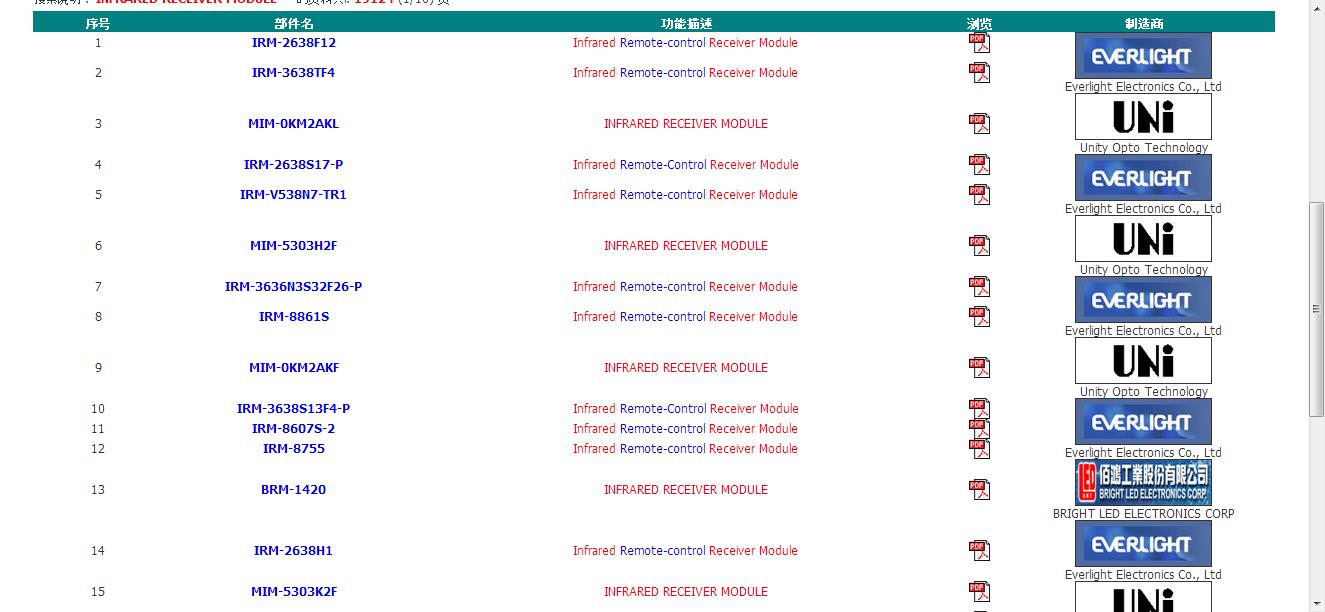Click the BRM-1420 part name
This screenshot has width=1325, height=612.
click(294, 490)
